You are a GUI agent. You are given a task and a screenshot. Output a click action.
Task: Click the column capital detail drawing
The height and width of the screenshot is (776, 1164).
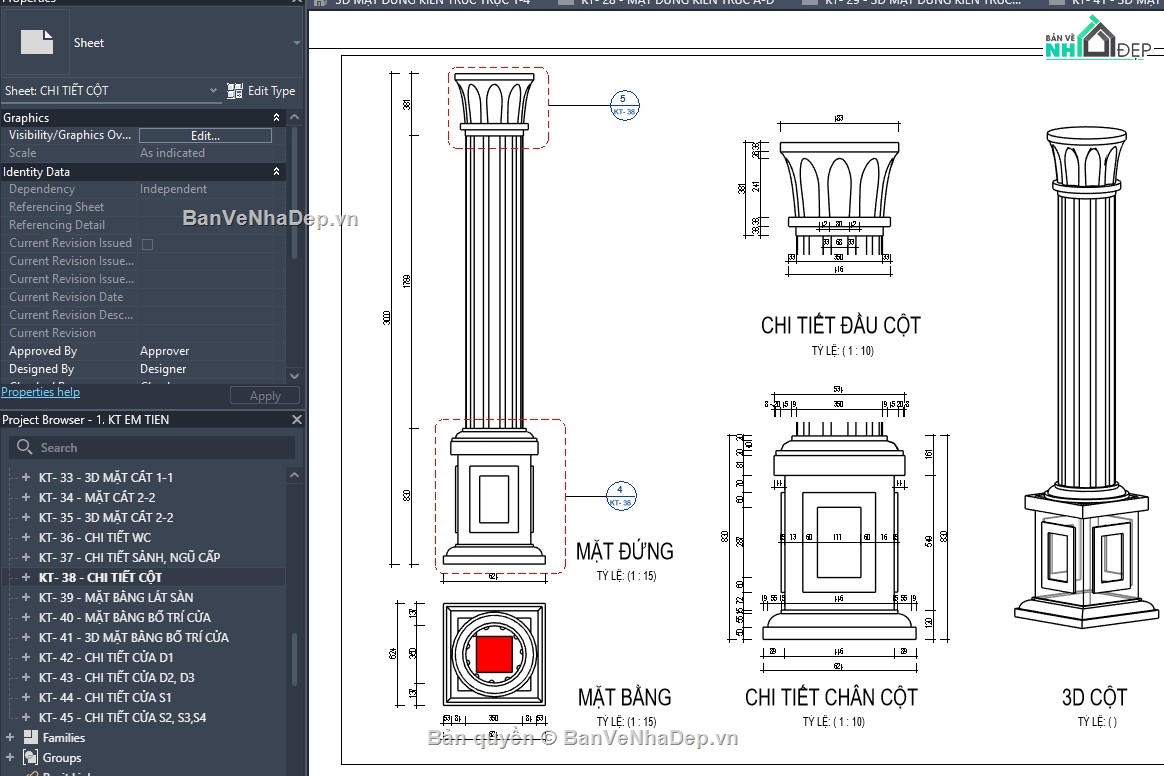839,198
